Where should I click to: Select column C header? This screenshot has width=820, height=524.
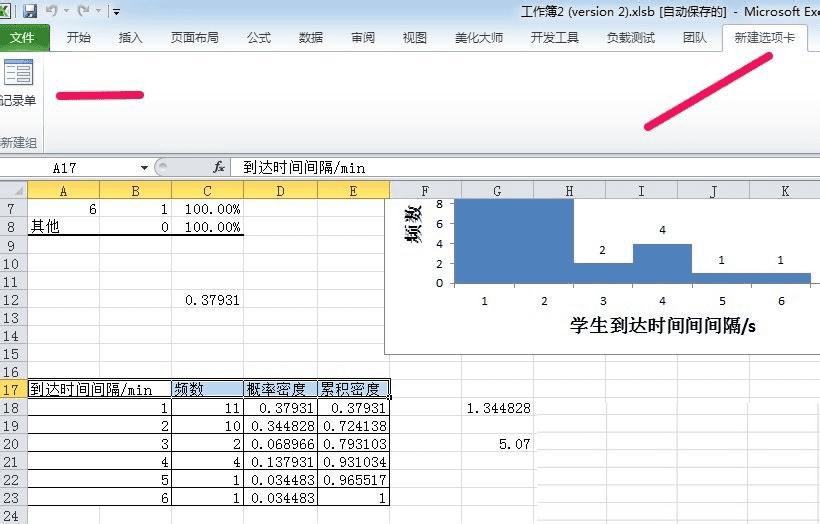pos(208,191)
